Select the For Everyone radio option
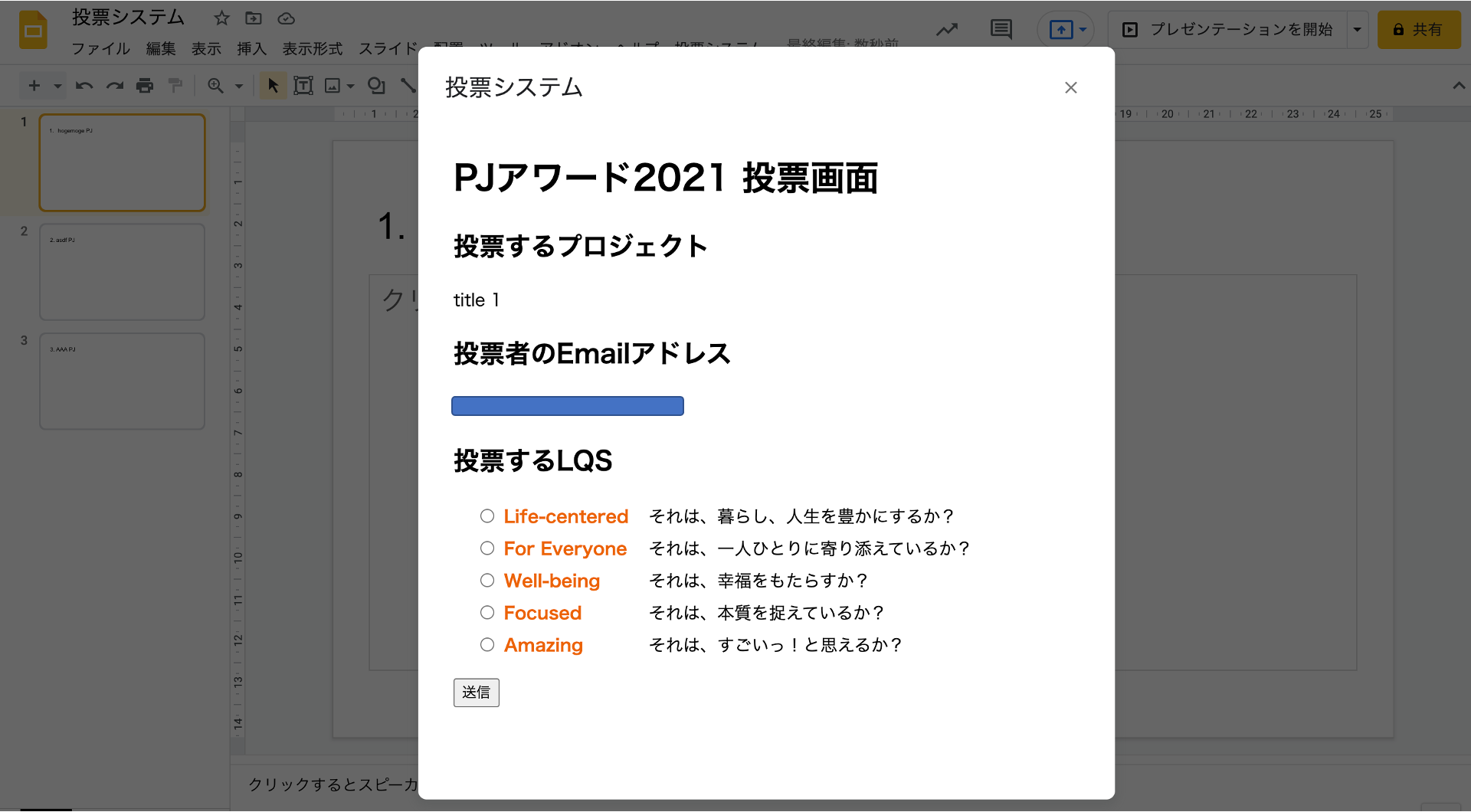 [x=487, y=548]
